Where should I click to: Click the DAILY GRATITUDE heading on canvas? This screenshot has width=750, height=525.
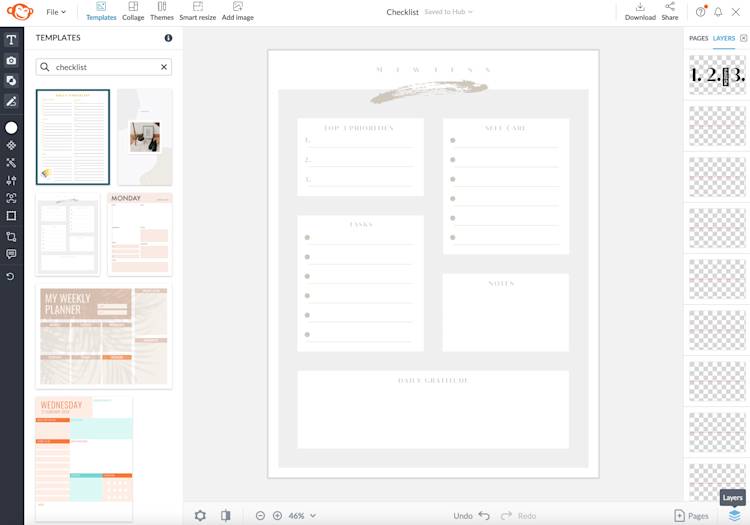point(433,381)
